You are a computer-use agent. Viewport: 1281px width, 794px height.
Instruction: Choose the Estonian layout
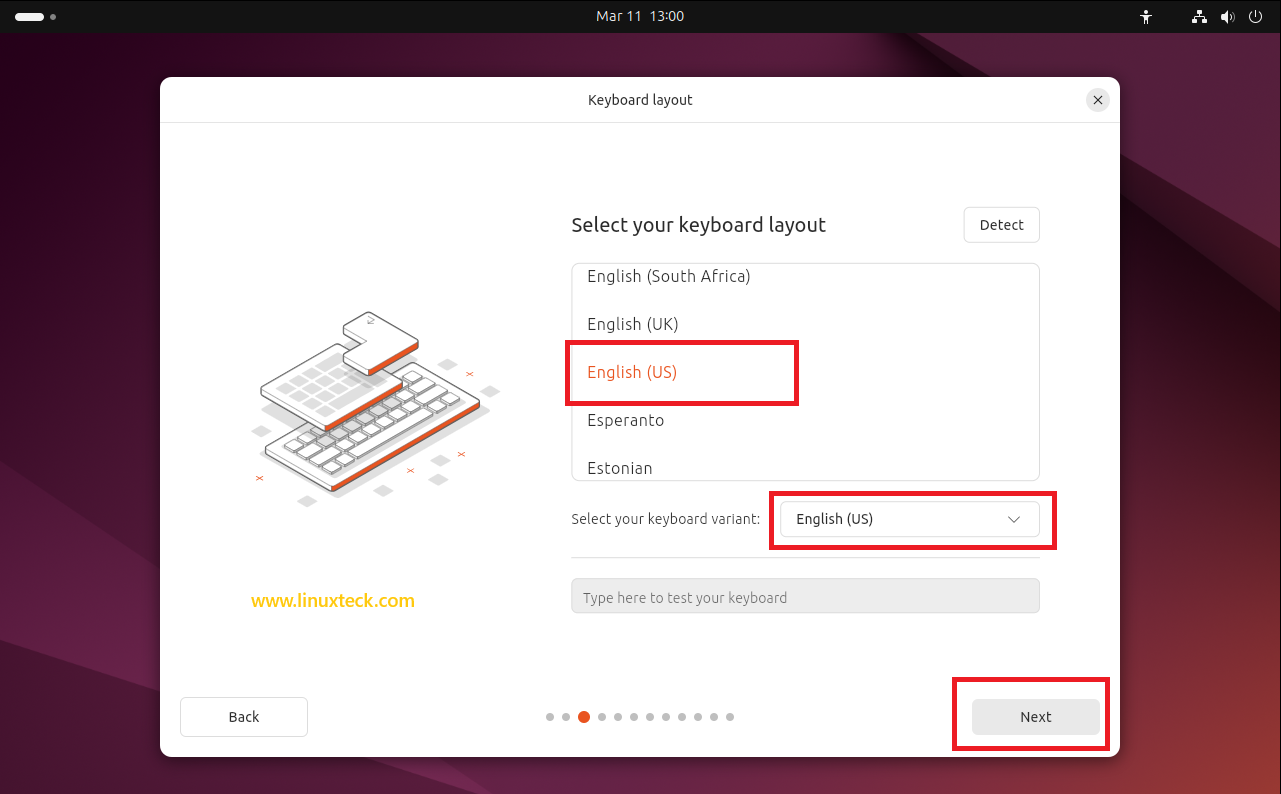tap(619, 467)
